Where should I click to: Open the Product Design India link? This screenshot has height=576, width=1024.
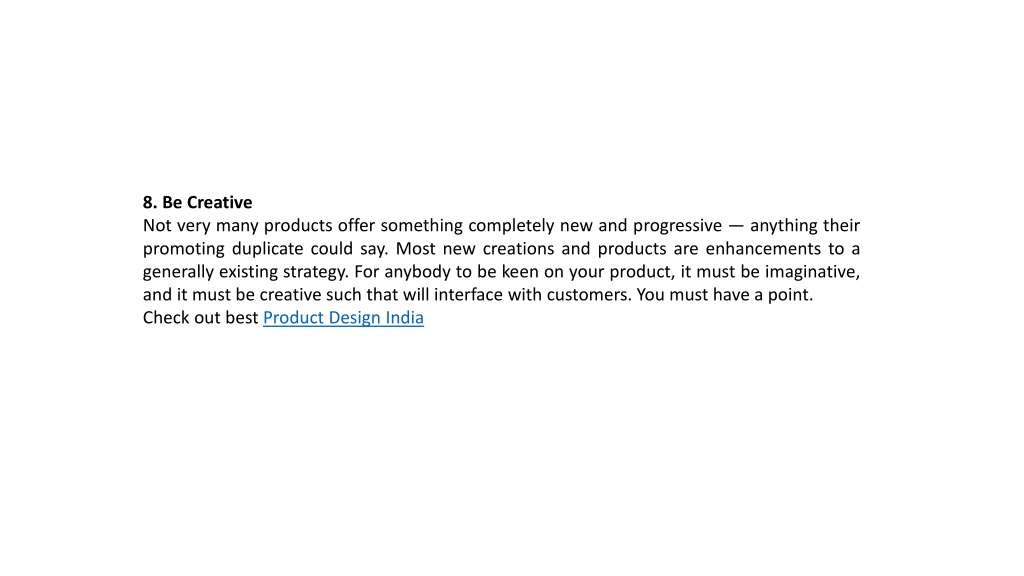[344, 317]
